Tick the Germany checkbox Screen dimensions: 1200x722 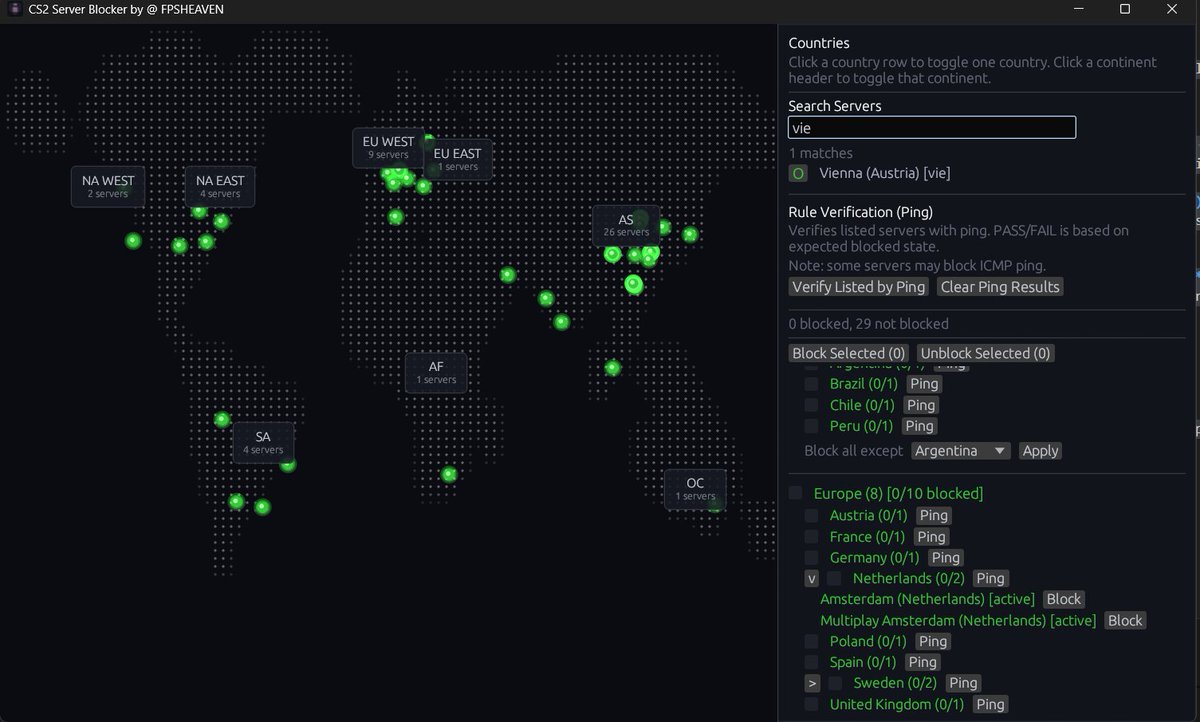point(811,558)
